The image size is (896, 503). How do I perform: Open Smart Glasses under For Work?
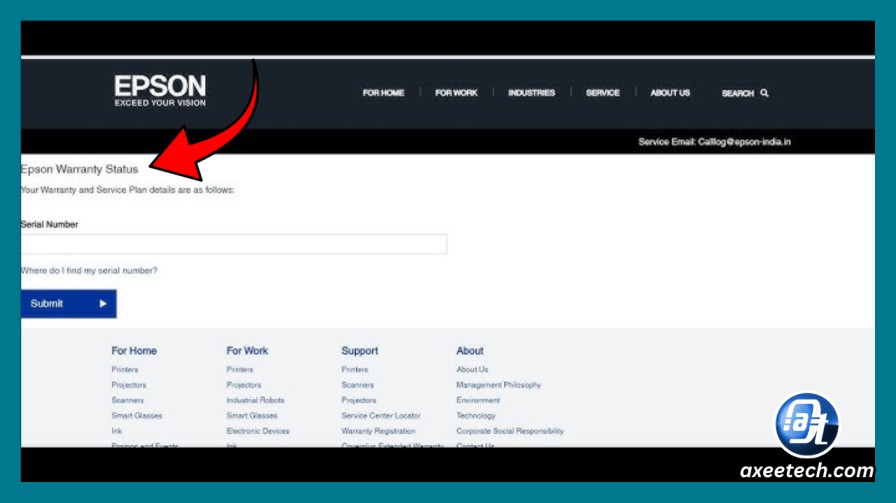tap(251, 416)
